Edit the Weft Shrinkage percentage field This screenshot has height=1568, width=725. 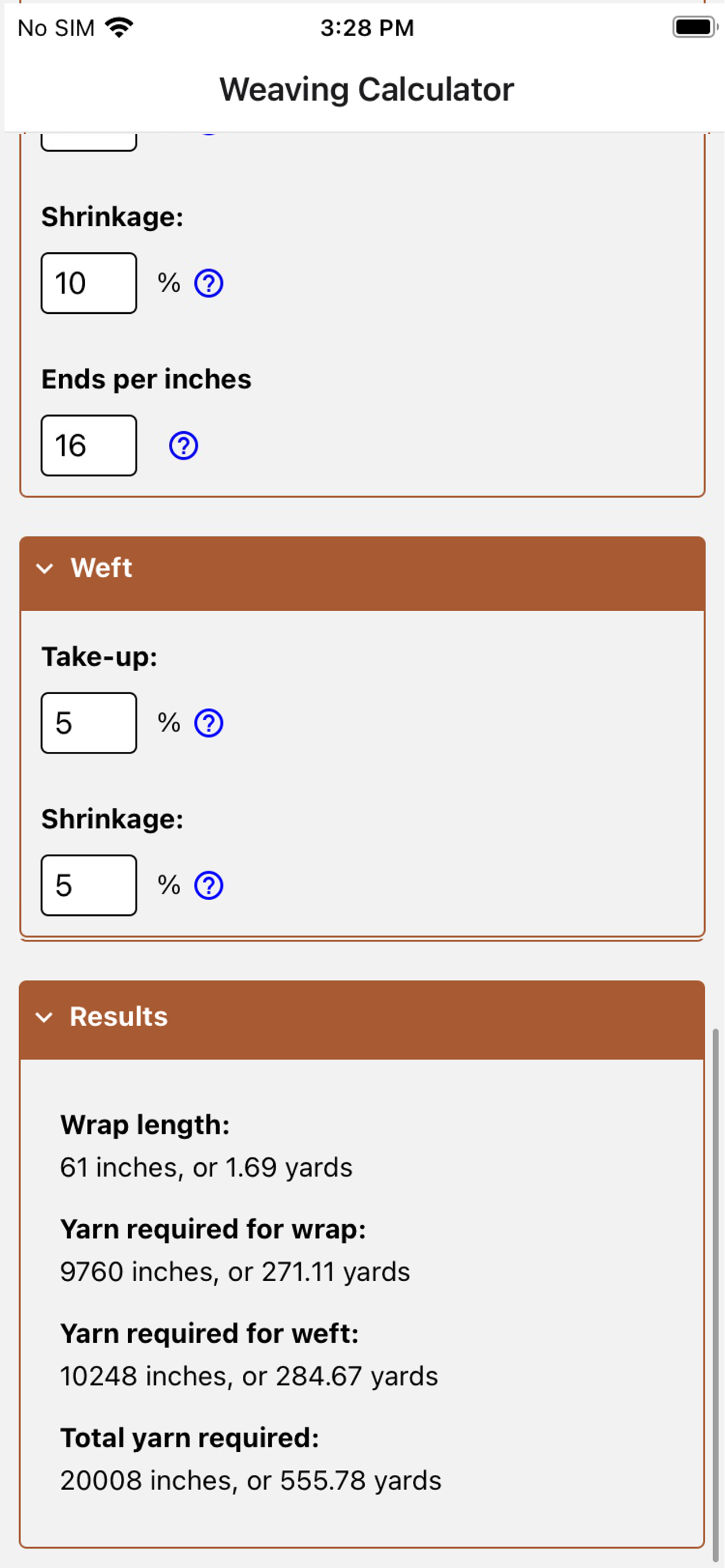coord(89,886)
